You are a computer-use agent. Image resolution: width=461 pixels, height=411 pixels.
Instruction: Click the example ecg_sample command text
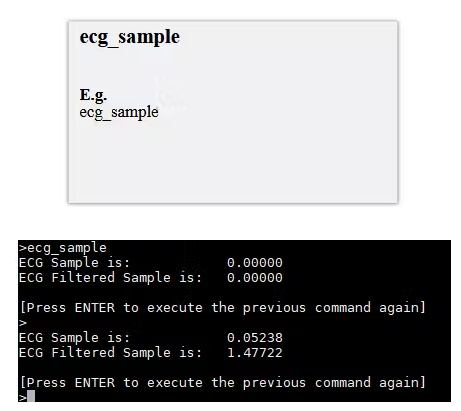pyautogui.click(x=119, y=112)
